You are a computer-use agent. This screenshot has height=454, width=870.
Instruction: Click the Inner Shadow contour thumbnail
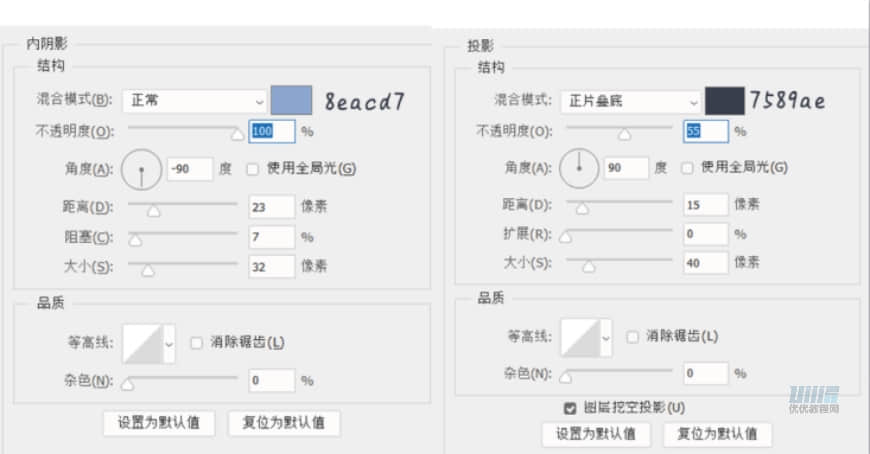click(x=142, y=343)
